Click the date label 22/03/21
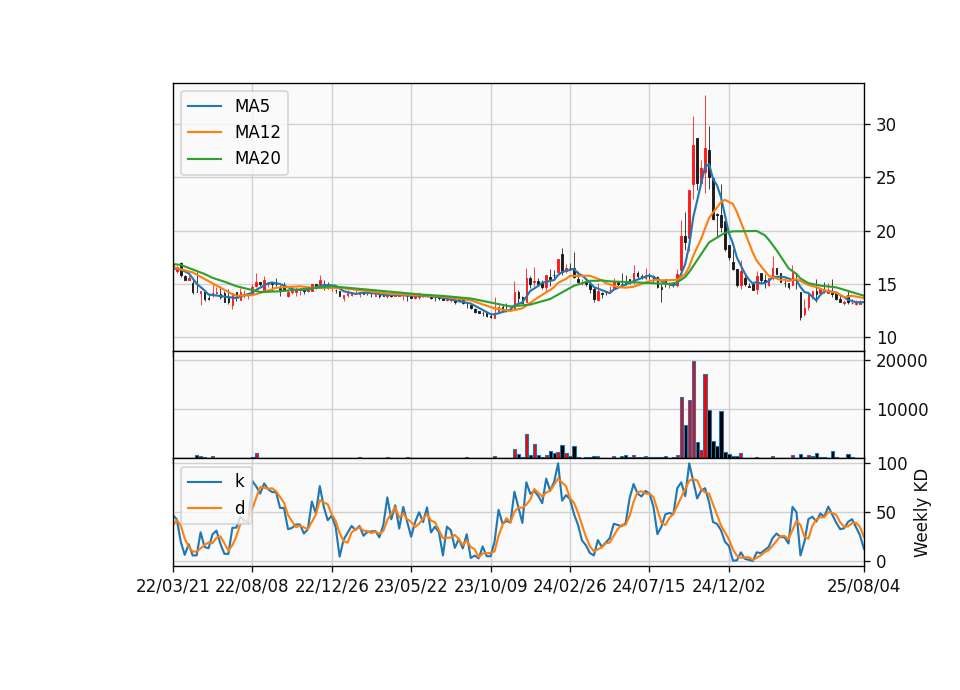This screenshot has height=690, width=960. (x=173, y=586)
